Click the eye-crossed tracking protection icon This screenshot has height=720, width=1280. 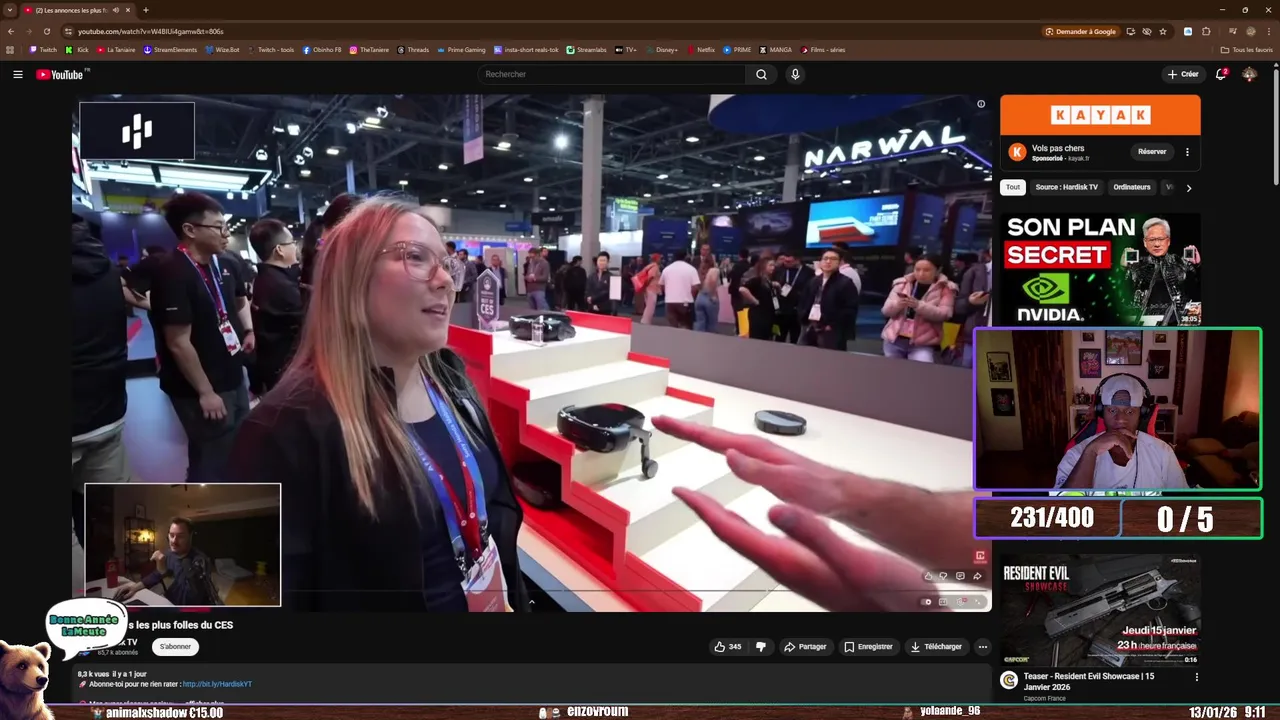1147,31
